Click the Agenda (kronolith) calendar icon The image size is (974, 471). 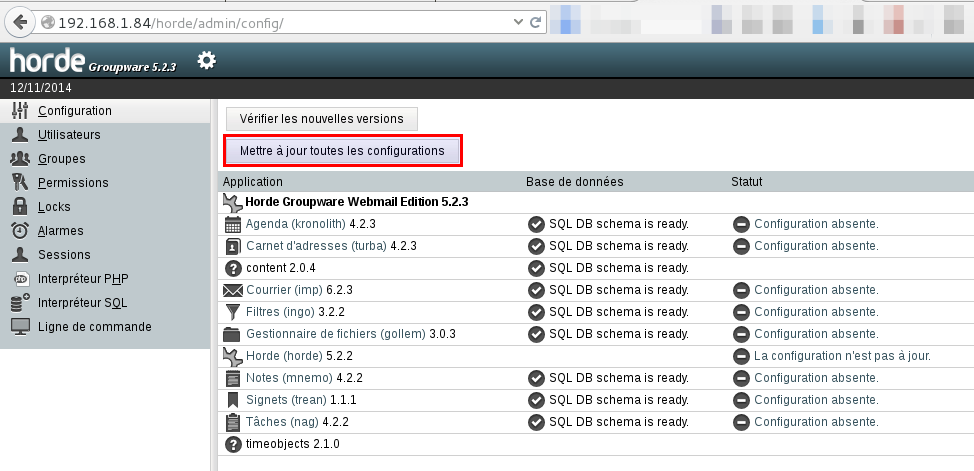pyautogui.click(x=233, y=224)
